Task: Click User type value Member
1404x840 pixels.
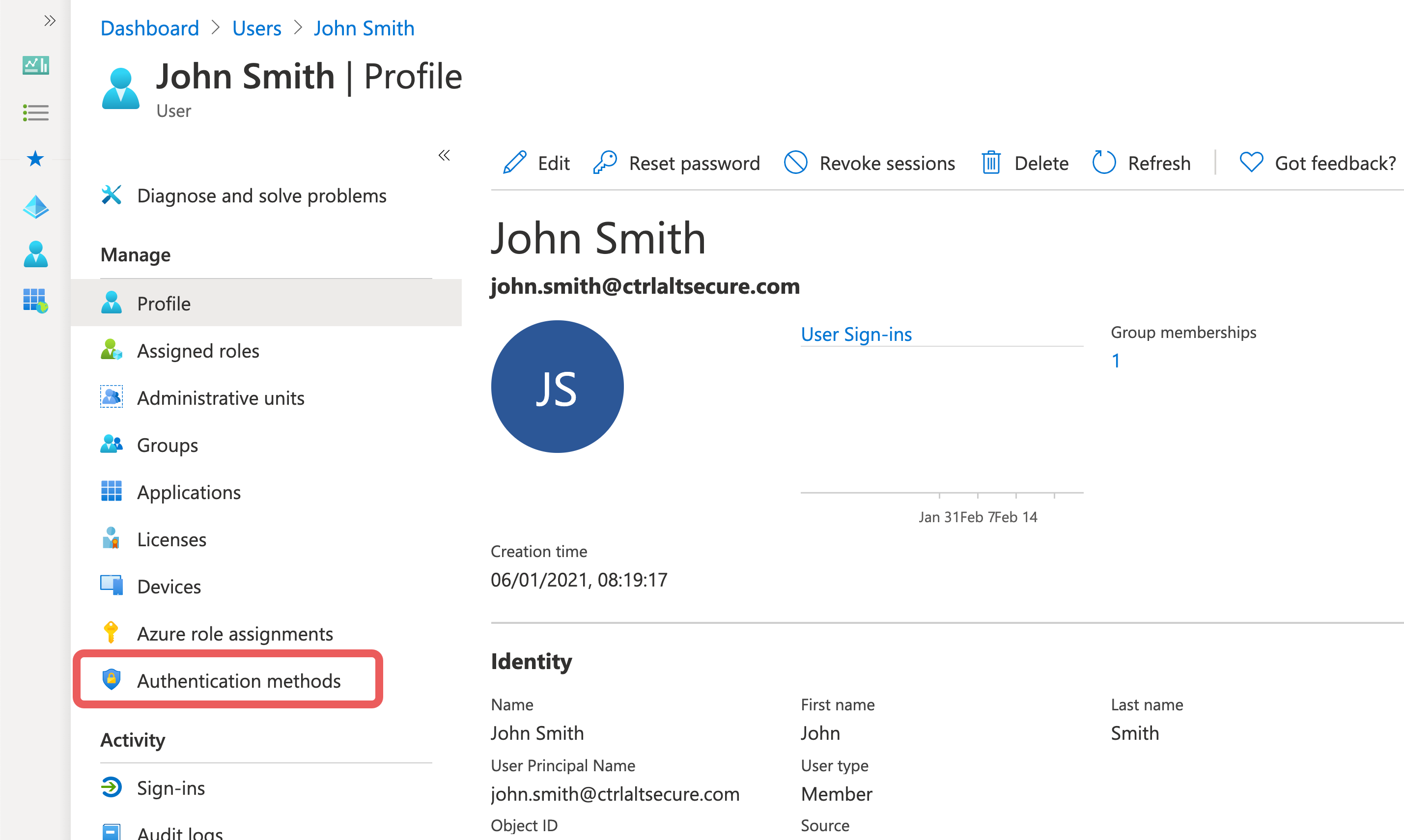Action: click(x=837, y=794)
